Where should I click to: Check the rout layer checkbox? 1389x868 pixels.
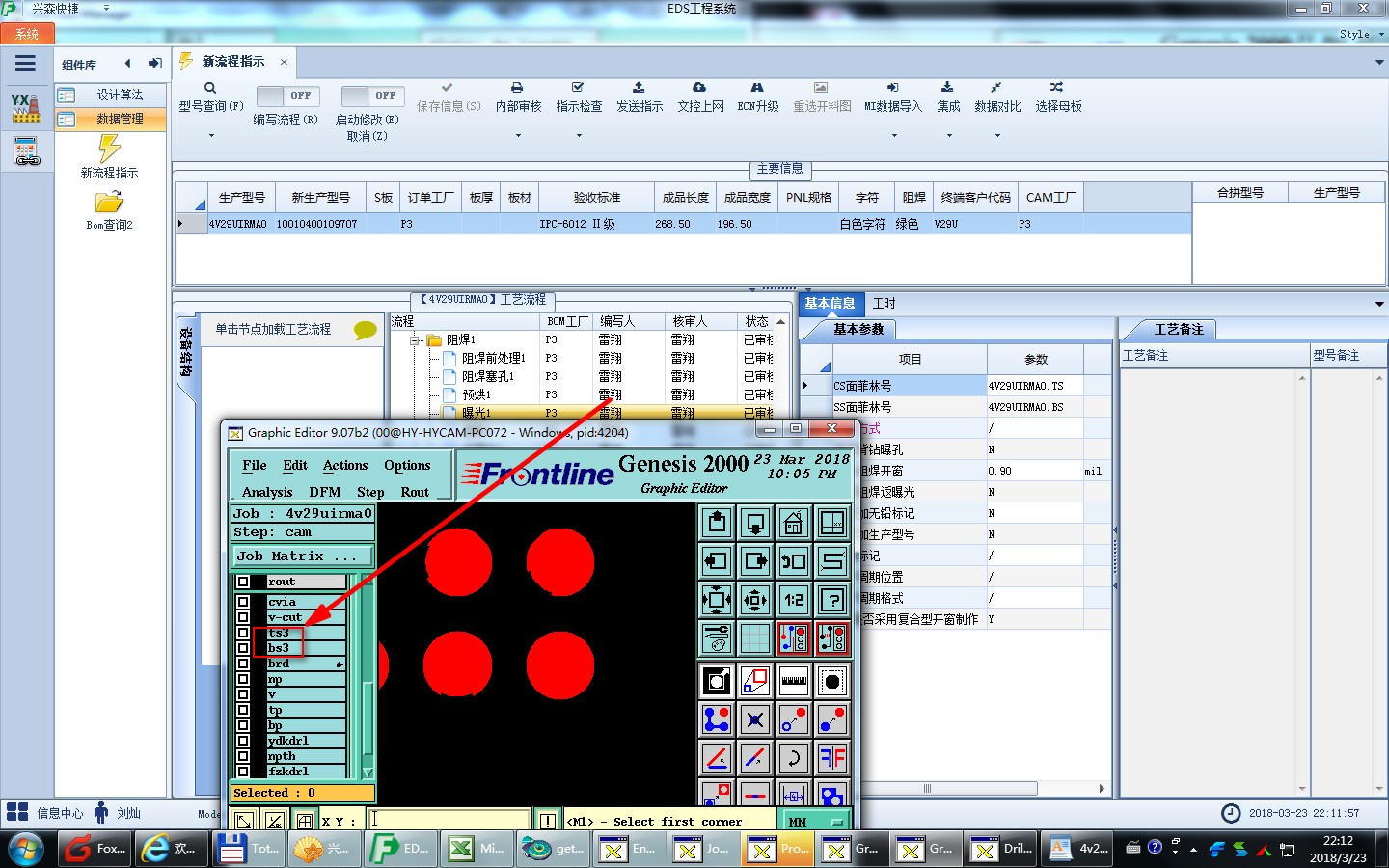(x=243, y=582)
